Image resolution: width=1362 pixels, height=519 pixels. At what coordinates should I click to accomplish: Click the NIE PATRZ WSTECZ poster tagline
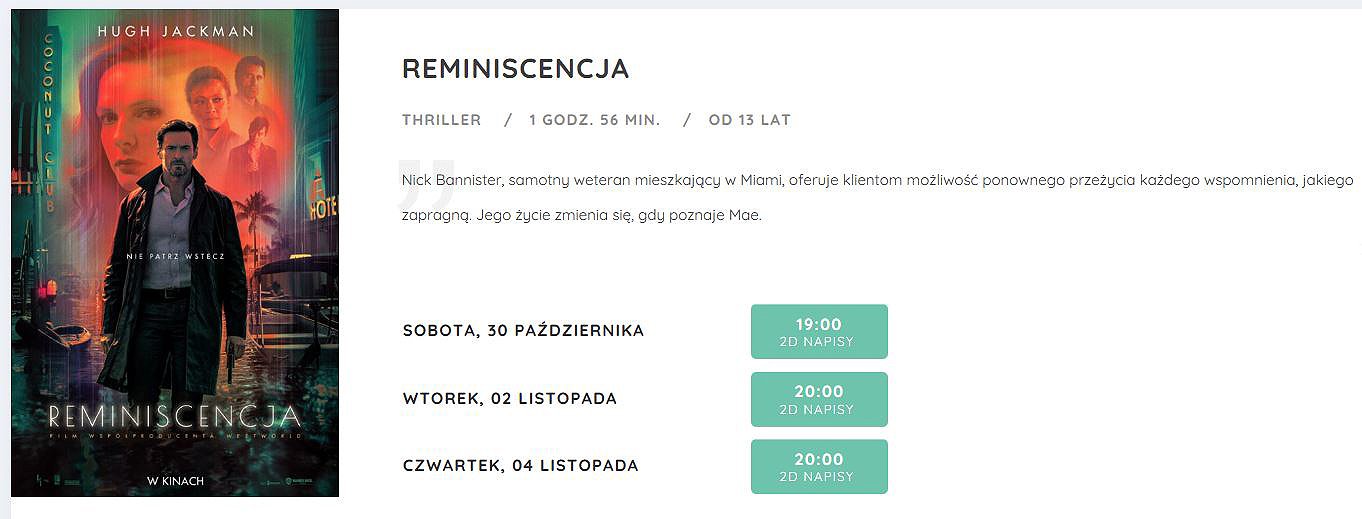tap(175, 257)
